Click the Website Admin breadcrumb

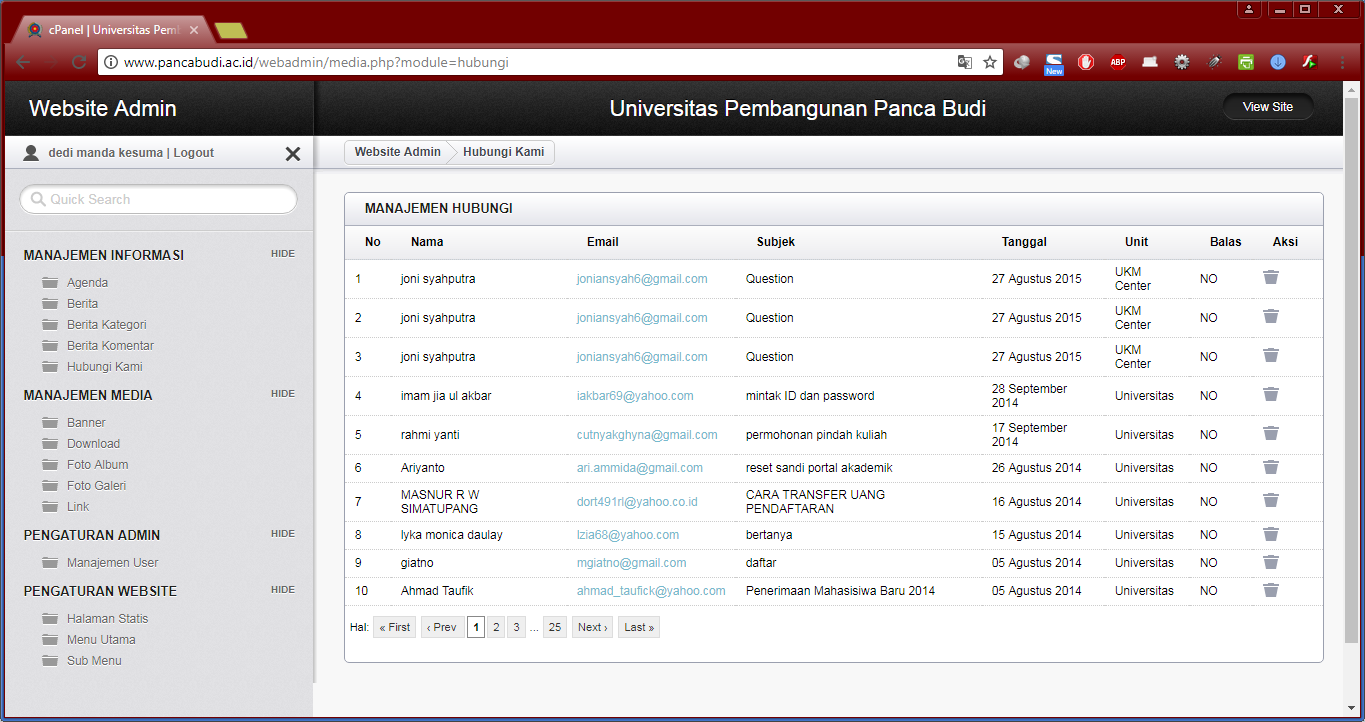pyautogui.click(x=397, y=152)
